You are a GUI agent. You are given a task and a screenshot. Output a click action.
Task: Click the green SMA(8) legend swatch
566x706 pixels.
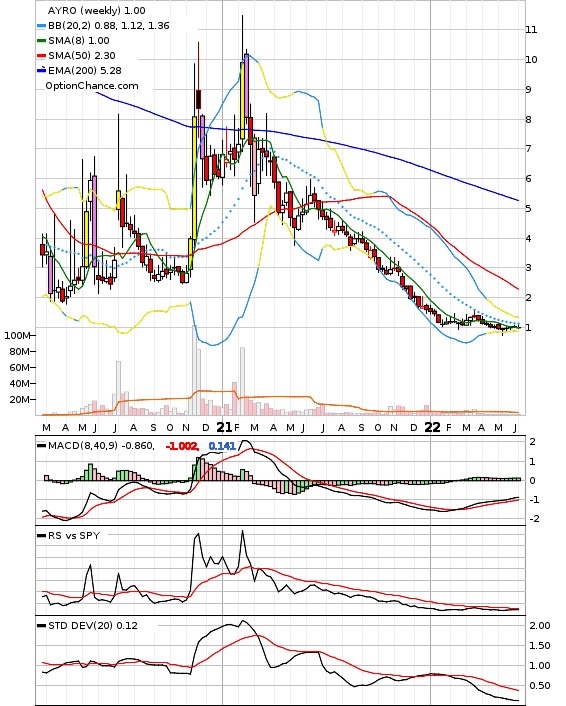pyautogui.click(x=41, y=41)
